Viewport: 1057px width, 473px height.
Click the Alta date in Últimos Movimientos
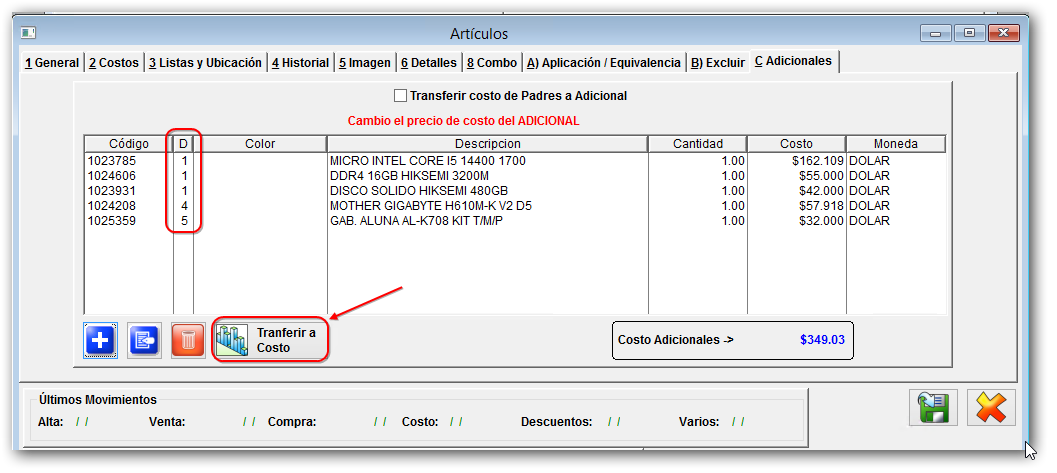[82, 422]
